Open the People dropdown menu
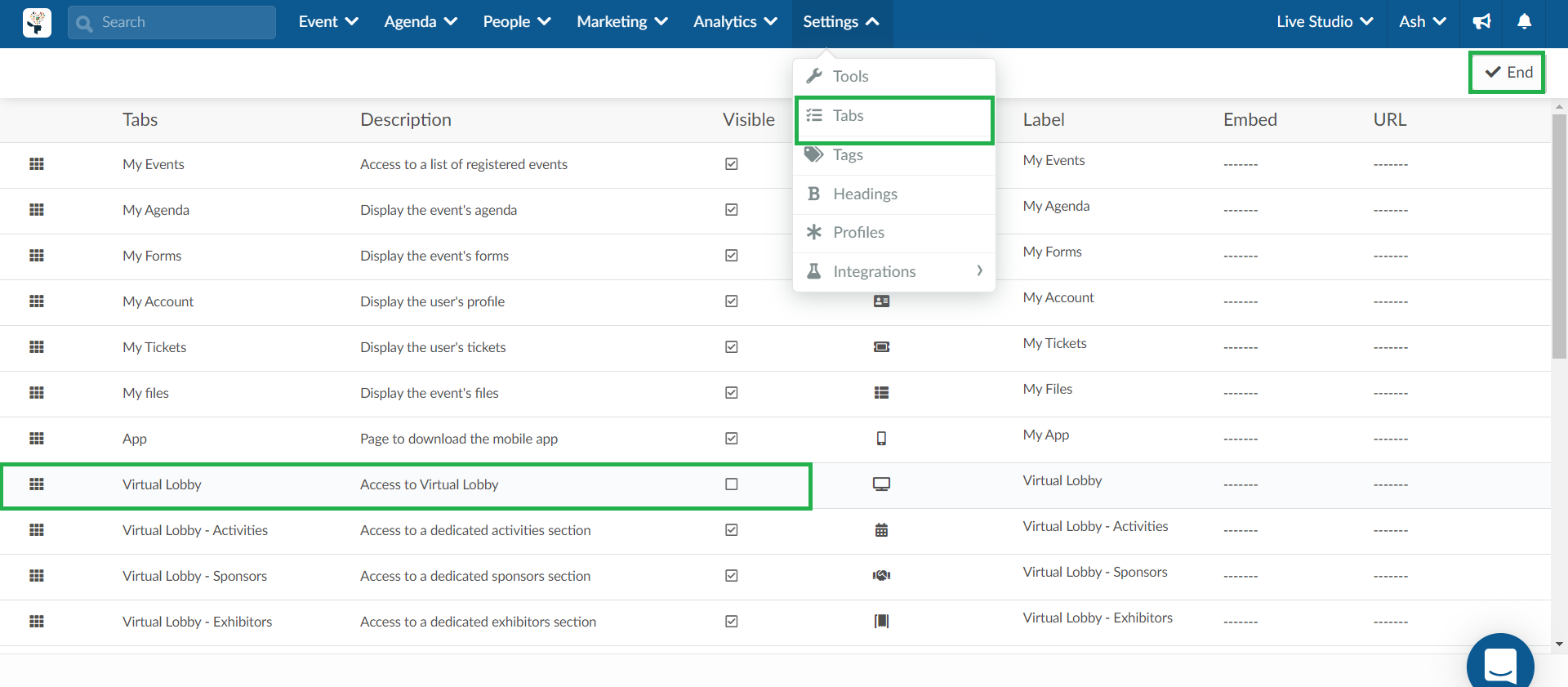The width and height of the screenshot is (1568, 687). tap(517, 22)
